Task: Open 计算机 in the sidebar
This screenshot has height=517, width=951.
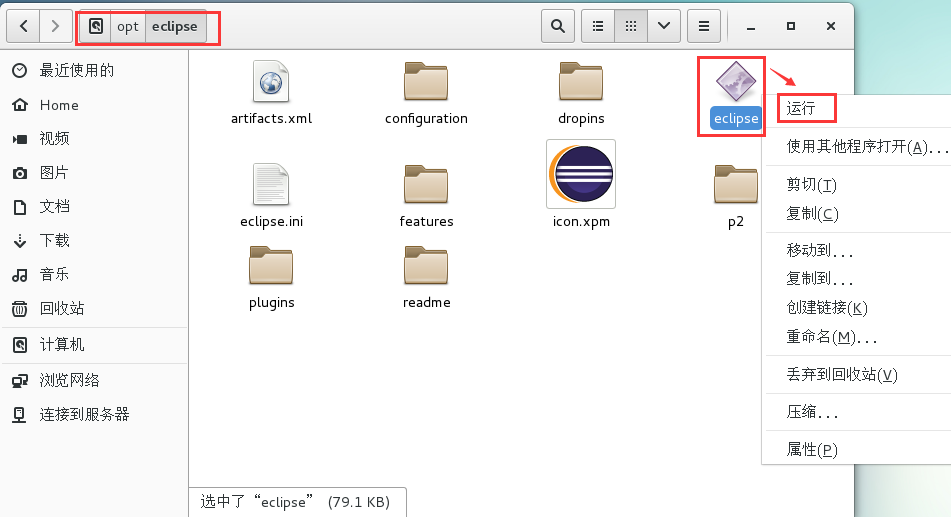Action: point(94,345)
